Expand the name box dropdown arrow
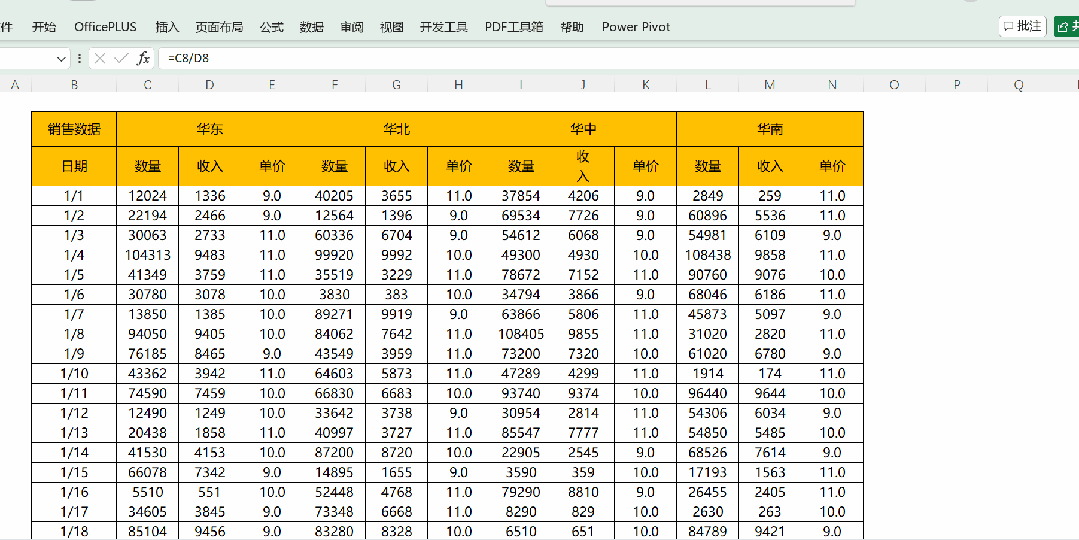This screenshot has height=540, width=1079. pos(64,59)
